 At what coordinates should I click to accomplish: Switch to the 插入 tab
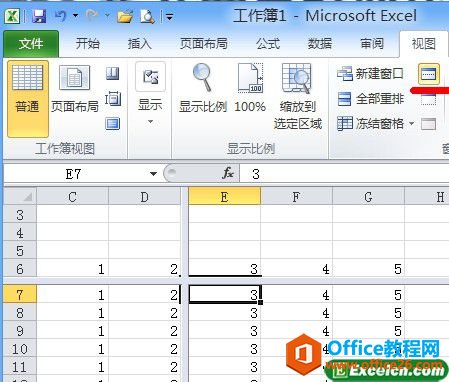click(139, 43)
